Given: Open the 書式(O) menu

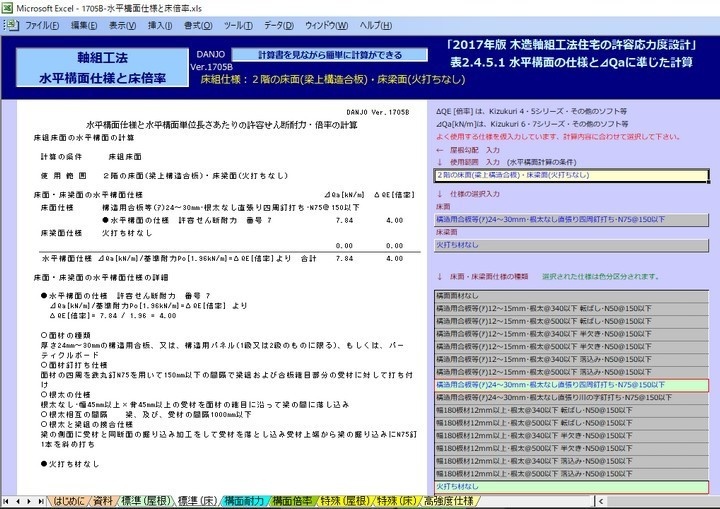Looking at the screenshot, I should point(198,26).
